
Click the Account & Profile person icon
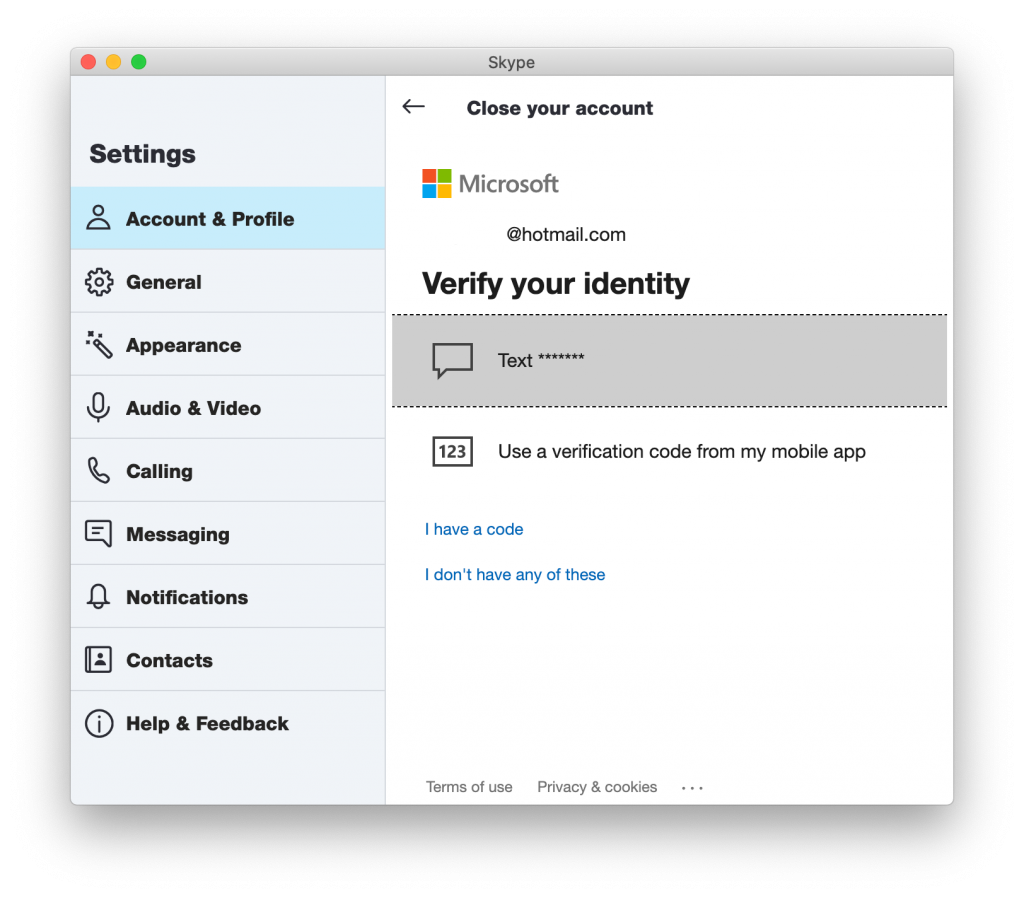pos(99,218)
